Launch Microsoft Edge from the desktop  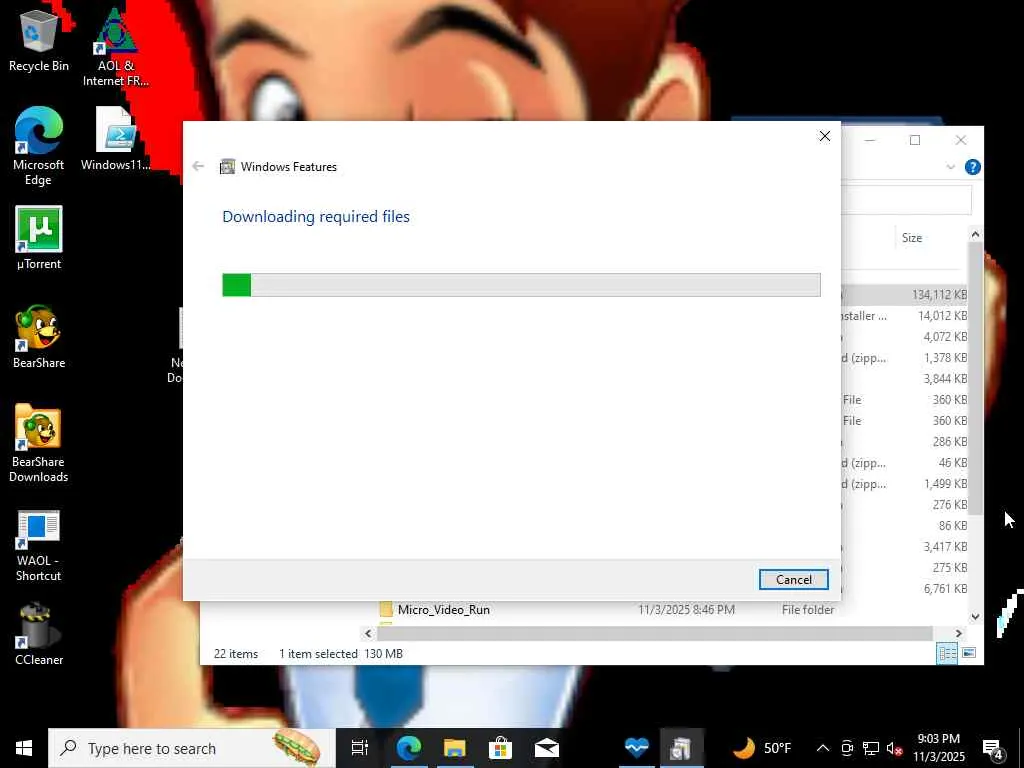pos(39,146)
